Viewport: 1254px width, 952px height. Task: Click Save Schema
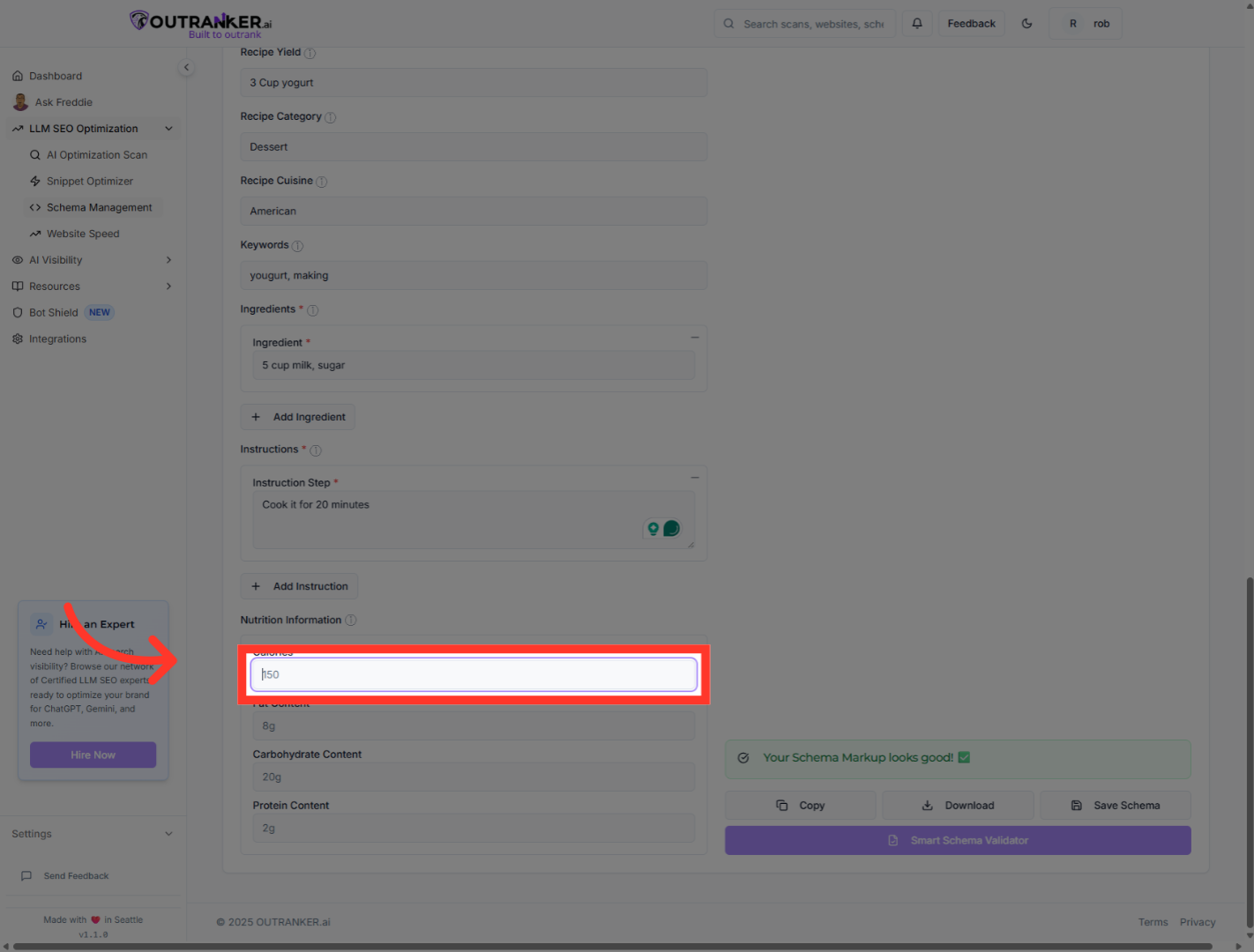(x=1116, y=806)
